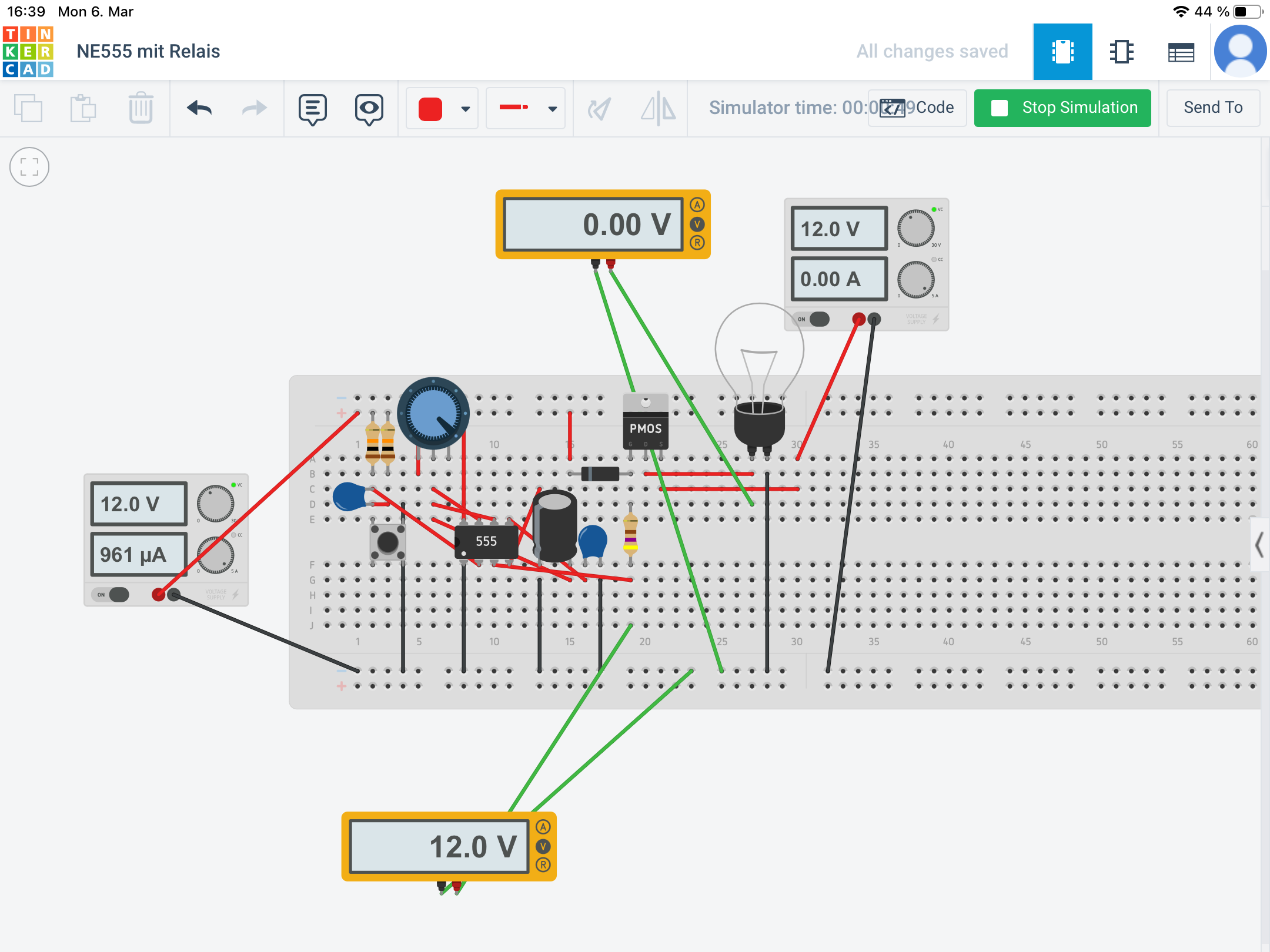Select the Resistance mode on bottom multimeter

[543, 865]
